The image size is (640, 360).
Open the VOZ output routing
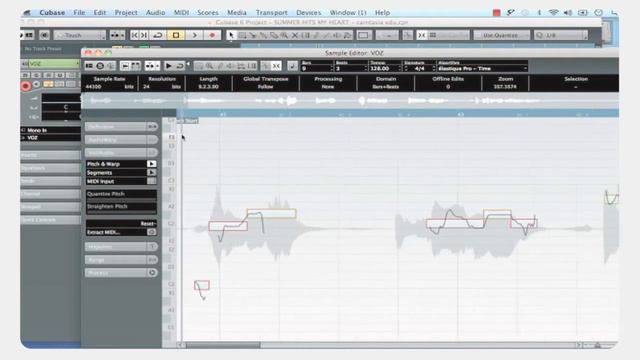click(51, 138)
